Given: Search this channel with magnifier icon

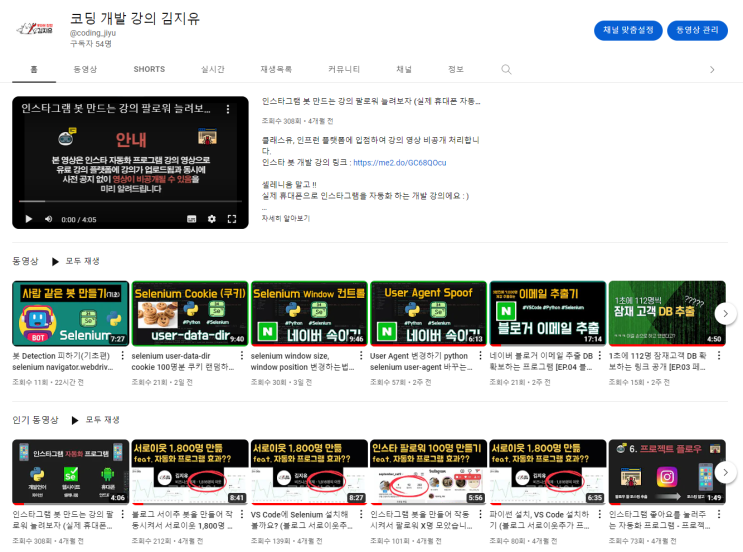Looking at the screenshot, I should coord(506,70).
